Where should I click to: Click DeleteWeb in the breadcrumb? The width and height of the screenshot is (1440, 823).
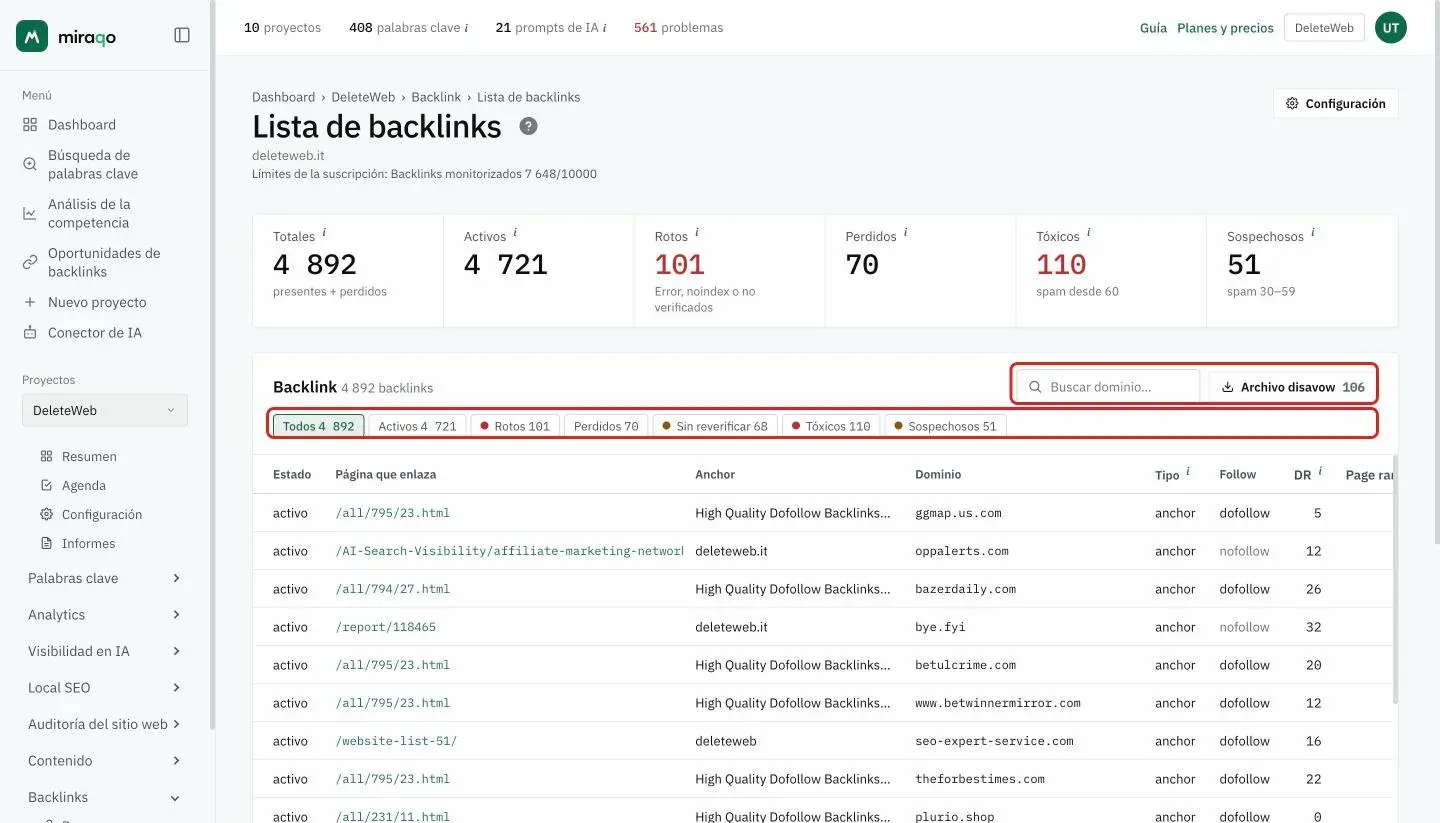pos(363,97)
